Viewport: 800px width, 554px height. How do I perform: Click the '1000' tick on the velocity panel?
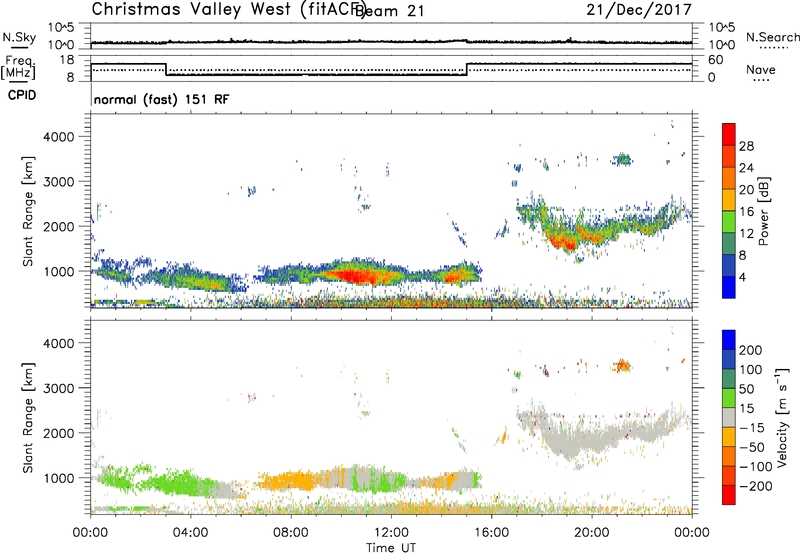(59, 478)
